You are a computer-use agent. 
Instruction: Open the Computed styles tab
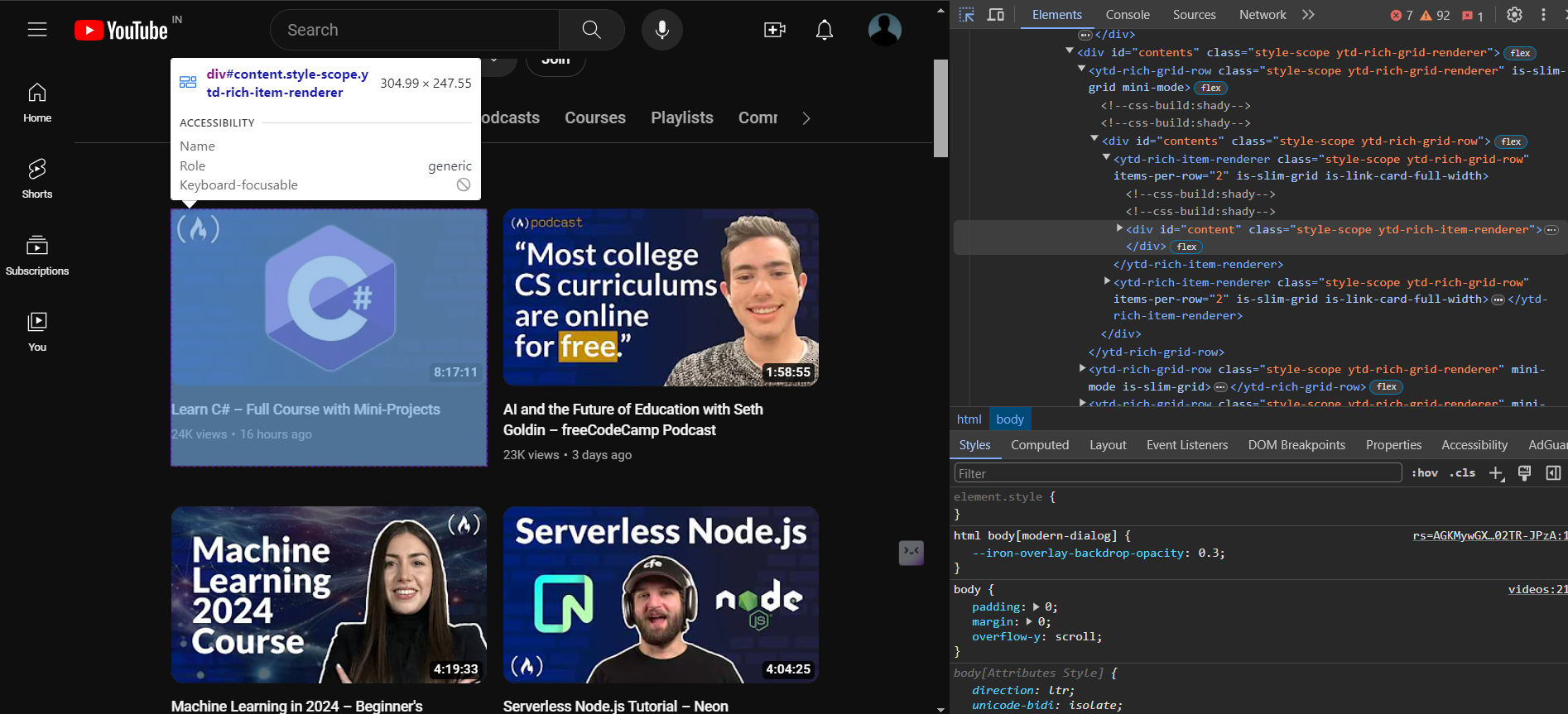(1039, 445)
